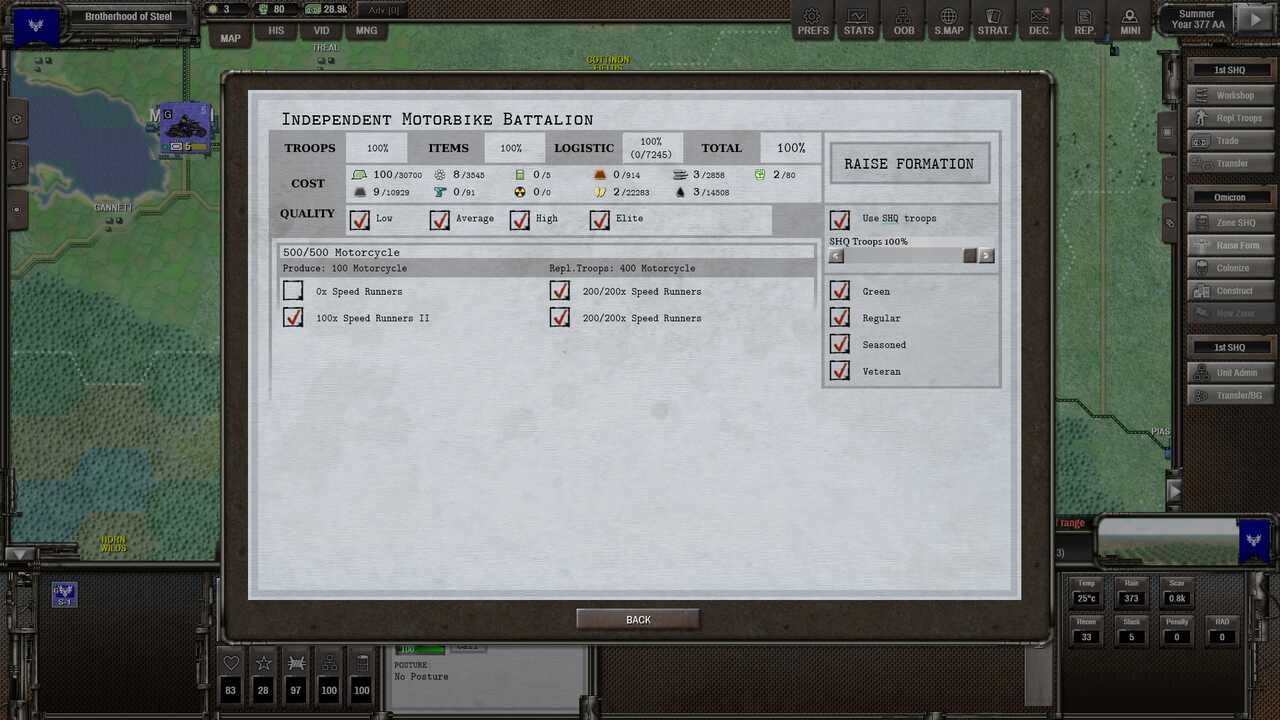1280x720 pixels.
Task: Switch to the MNG tab
Action: coord(367,31)
